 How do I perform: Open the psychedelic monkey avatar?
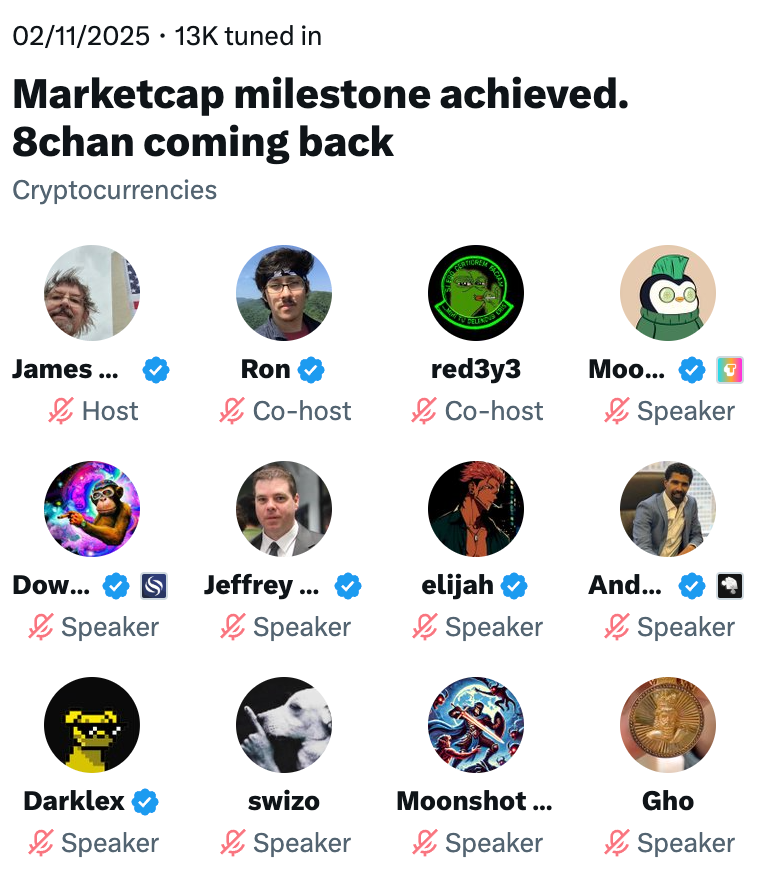pos(92,509)
